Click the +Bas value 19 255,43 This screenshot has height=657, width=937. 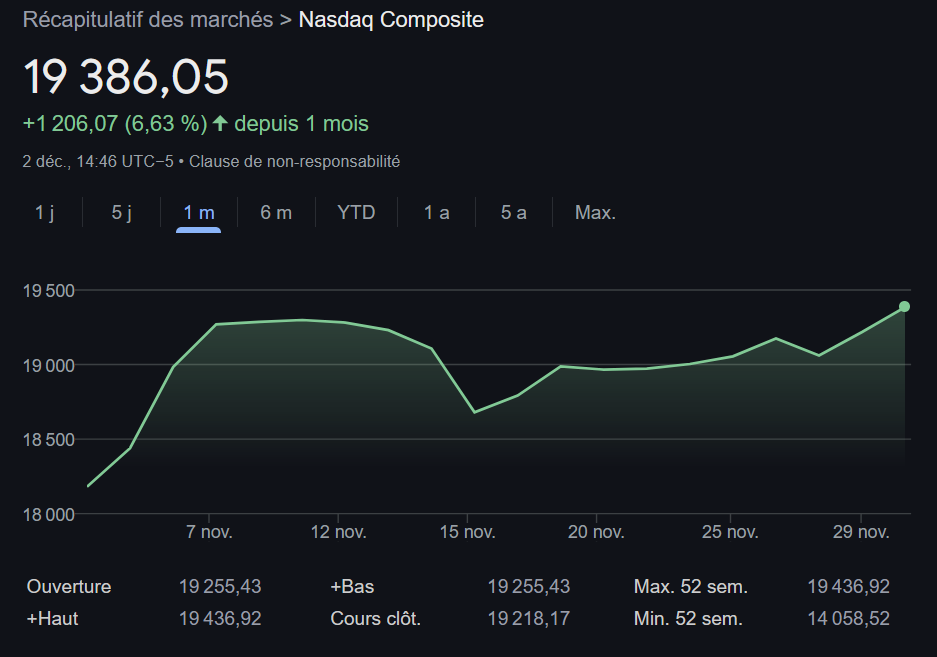(x=529, y=586)
